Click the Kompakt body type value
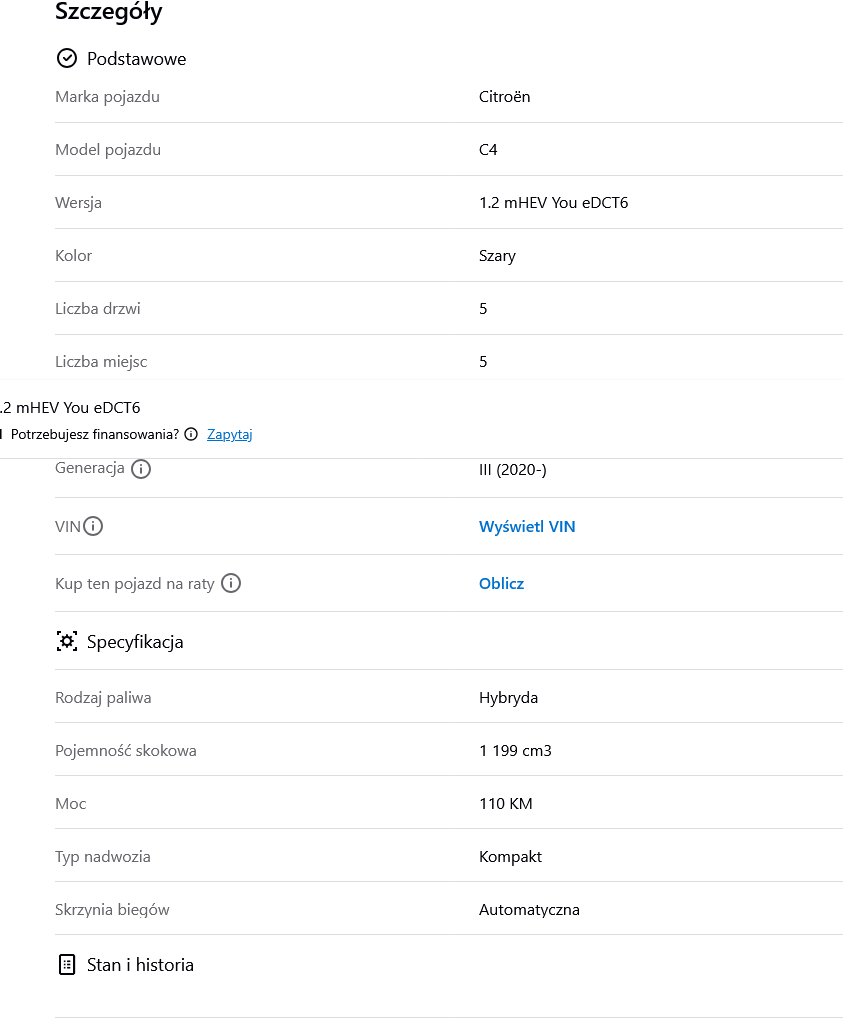843x1034 pixels. tap(510, 857)
